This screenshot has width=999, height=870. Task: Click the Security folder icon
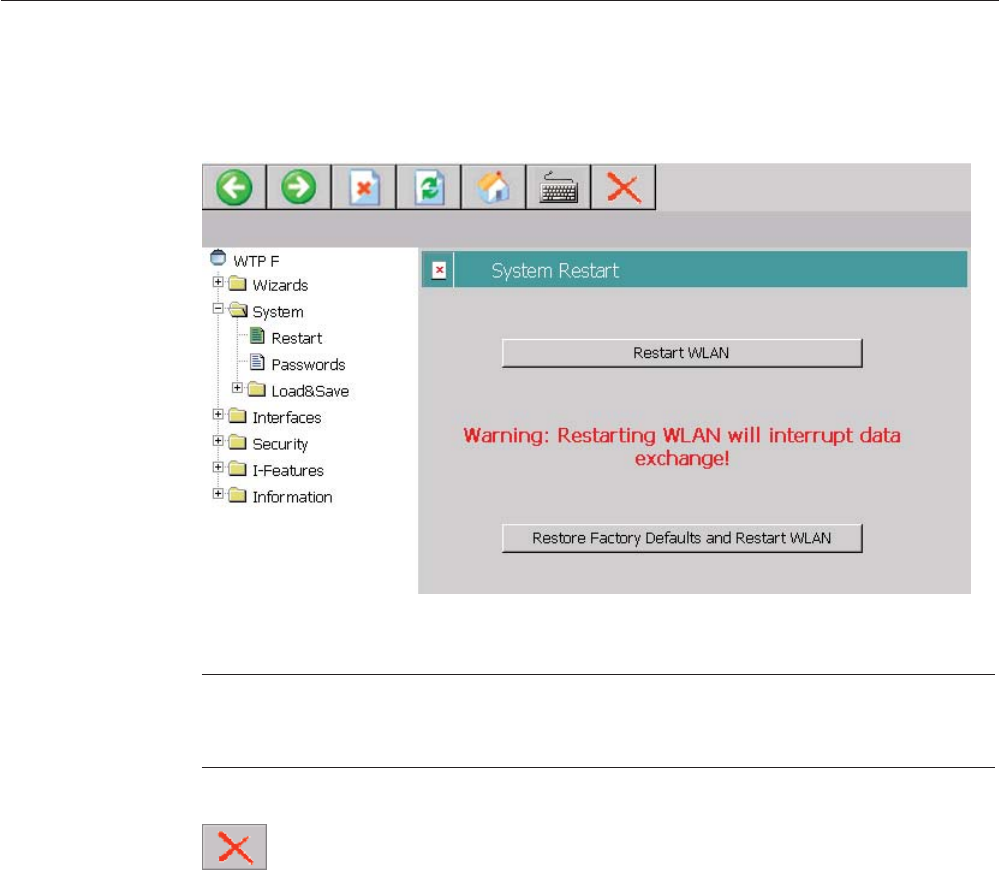coord(237,442)
